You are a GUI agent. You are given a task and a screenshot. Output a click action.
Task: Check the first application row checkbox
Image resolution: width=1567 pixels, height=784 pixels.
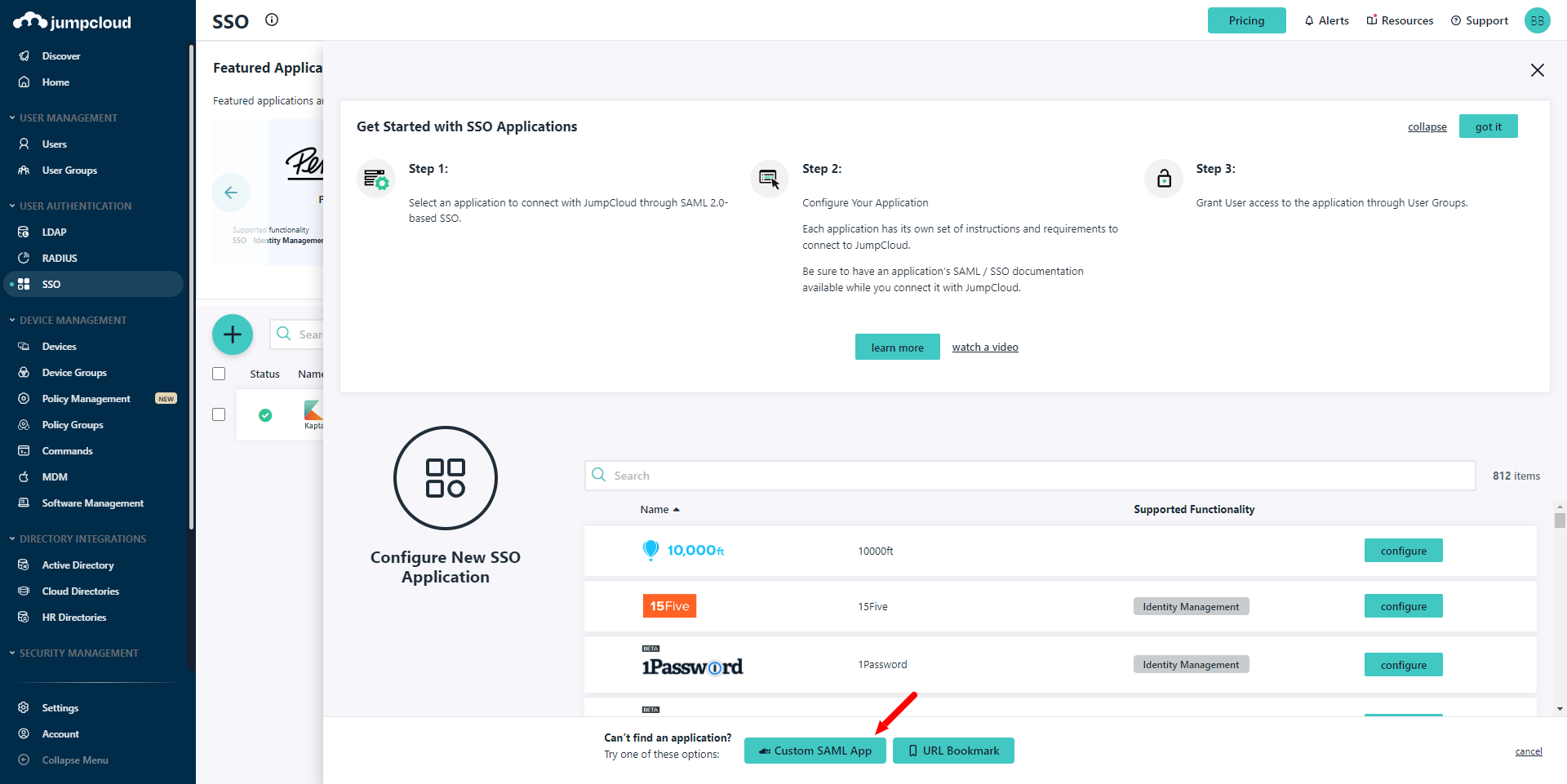[219, 414]
